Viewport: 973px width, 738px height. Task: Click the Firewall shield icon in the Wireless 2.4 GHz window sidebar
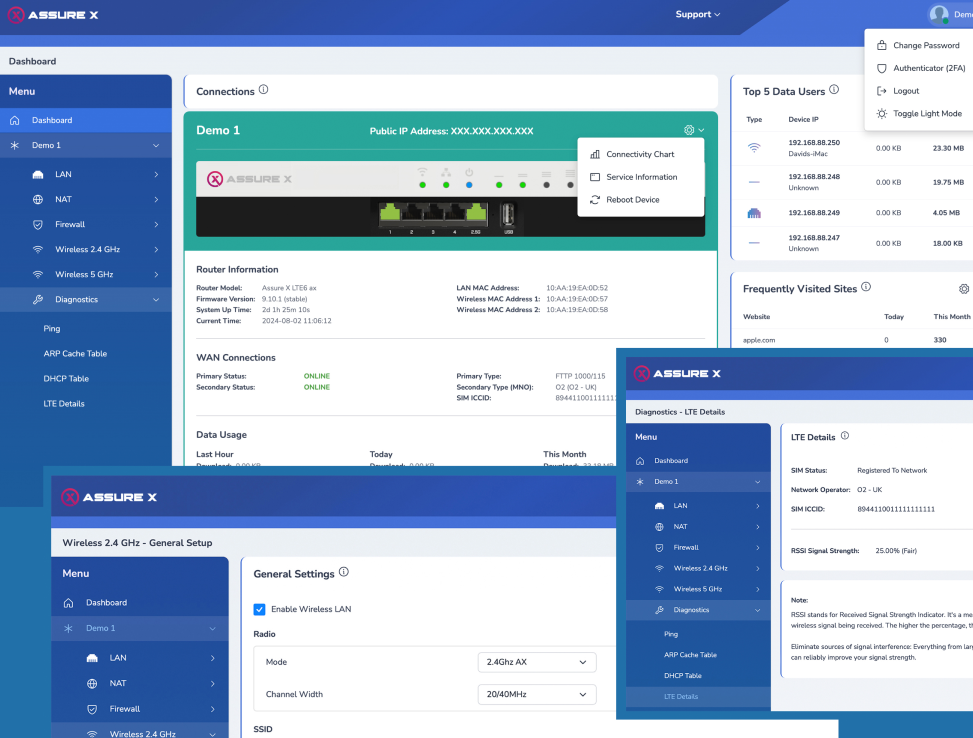click(92, 709)
